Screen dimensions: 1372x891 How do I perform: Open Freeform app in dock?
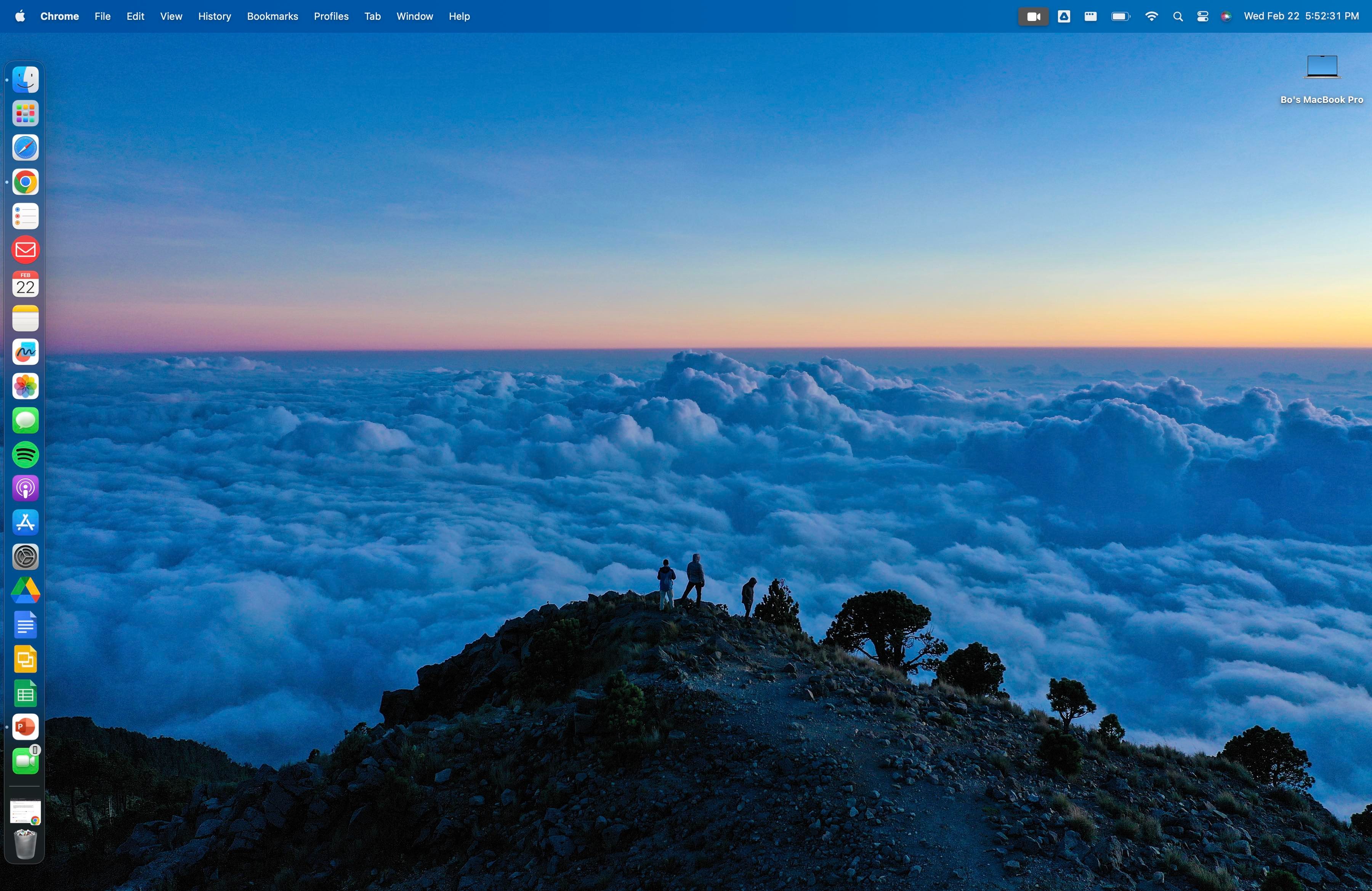pyautogui.click(x=26, y=352)
